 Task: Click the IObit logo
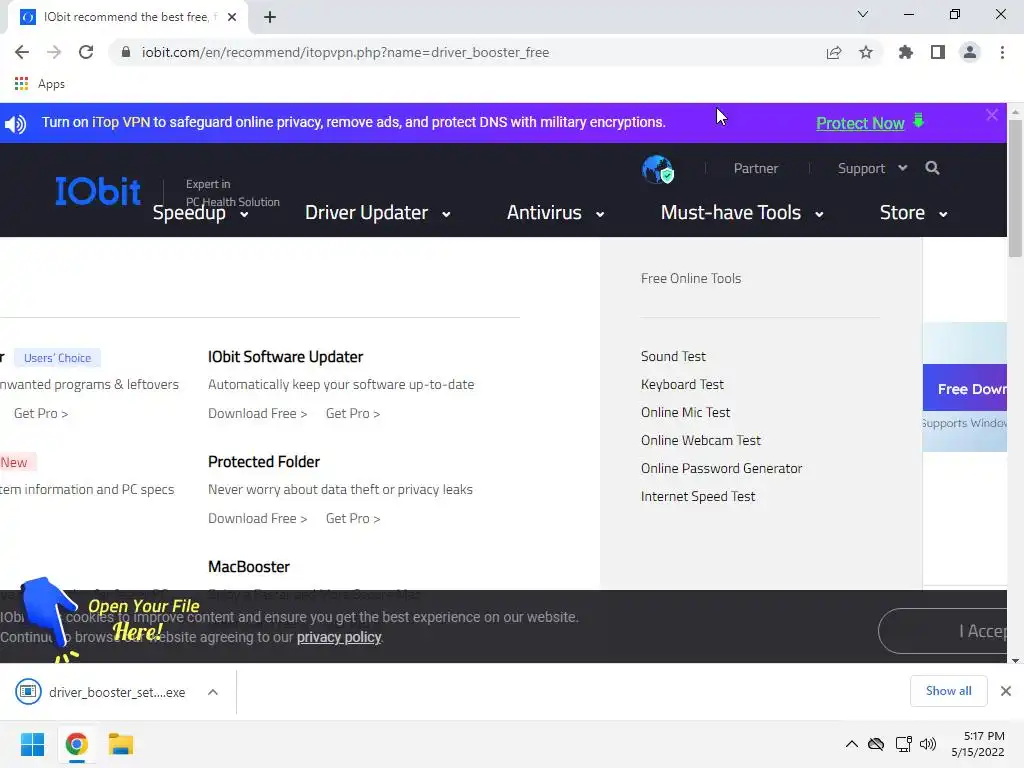[x=98, y=191]
